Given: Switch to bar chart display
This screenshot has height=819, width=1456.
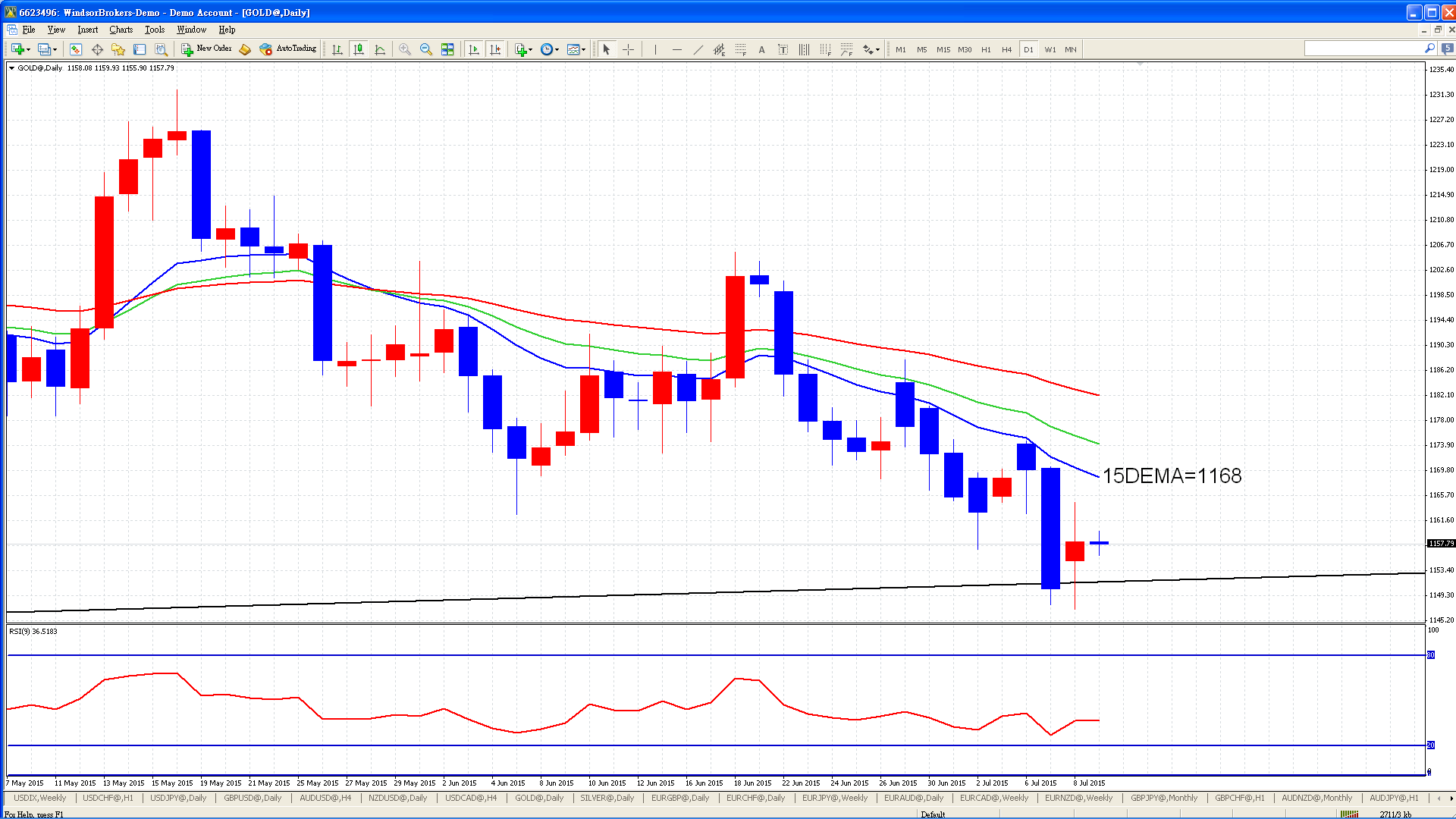Looking at the screenshot, I should pos(337,49).
